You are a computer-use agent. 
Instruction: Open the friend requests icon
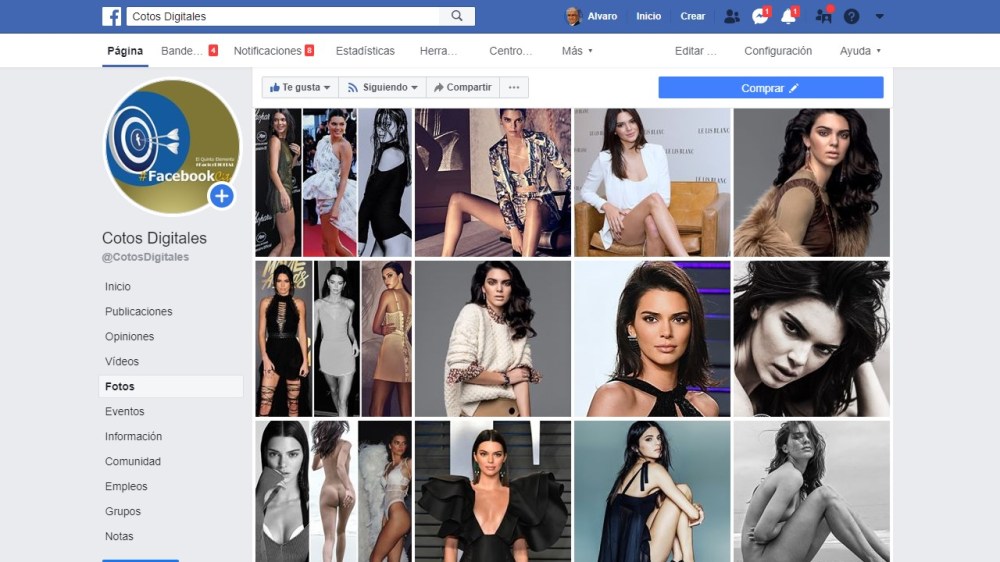point(732,16)
